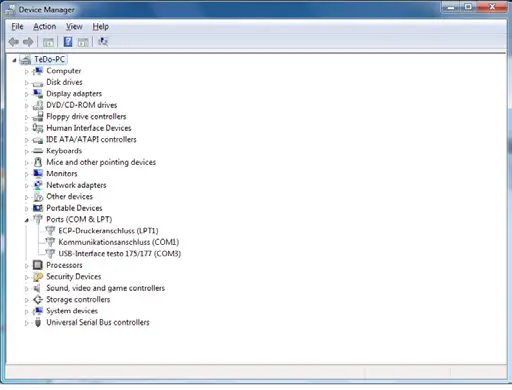Click the DVD/CD-ROM drives icon
Screen dimensions: 512x390
tap(38, 105)
